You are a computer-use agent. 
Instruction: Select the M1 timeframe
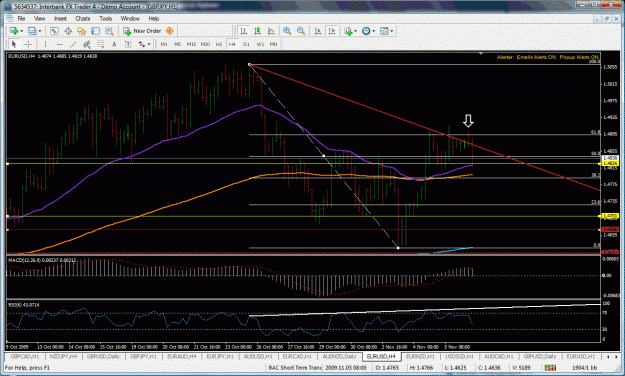coord(164,44)
